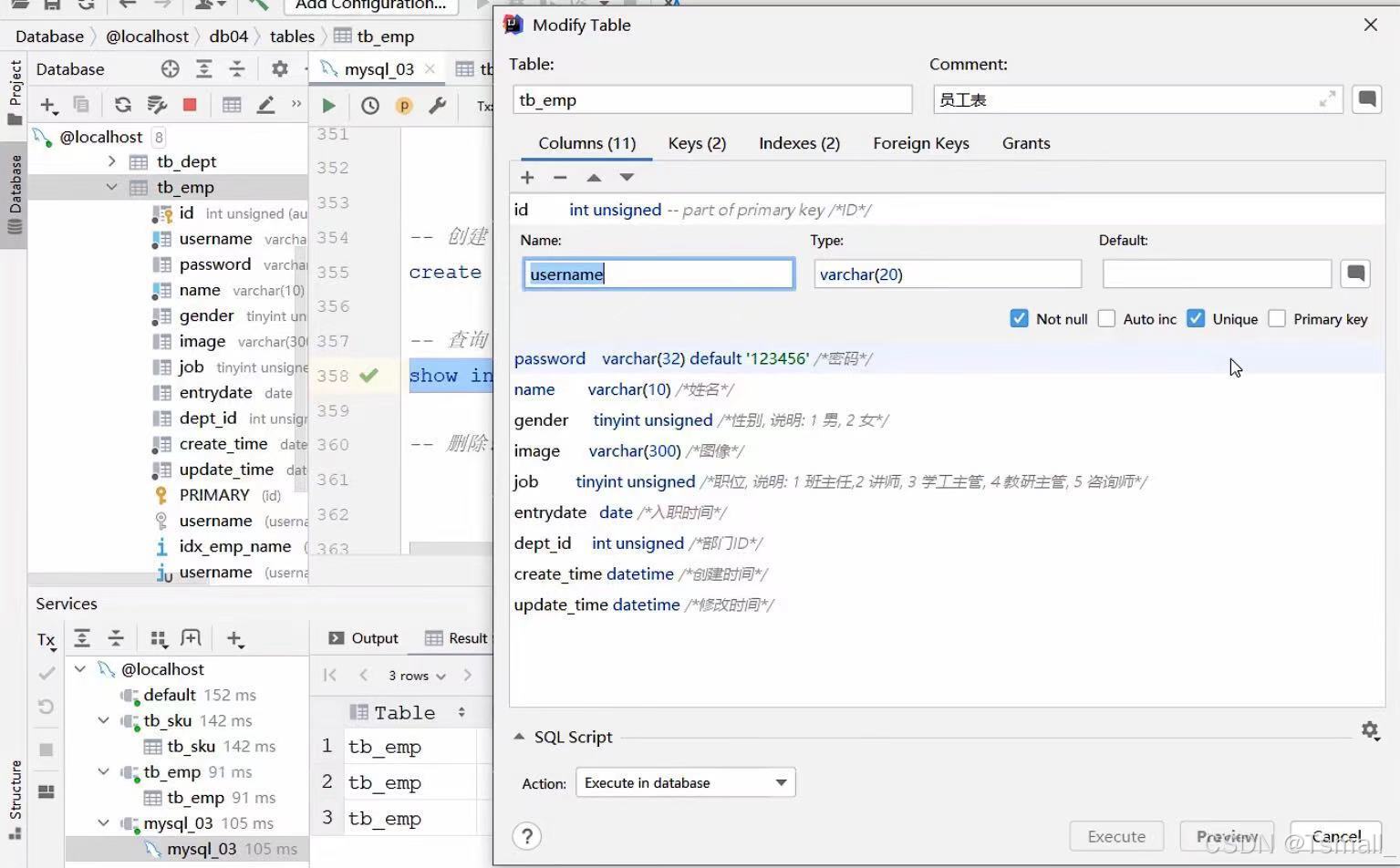Enable the Primary key checkbox

(1277, 318)
